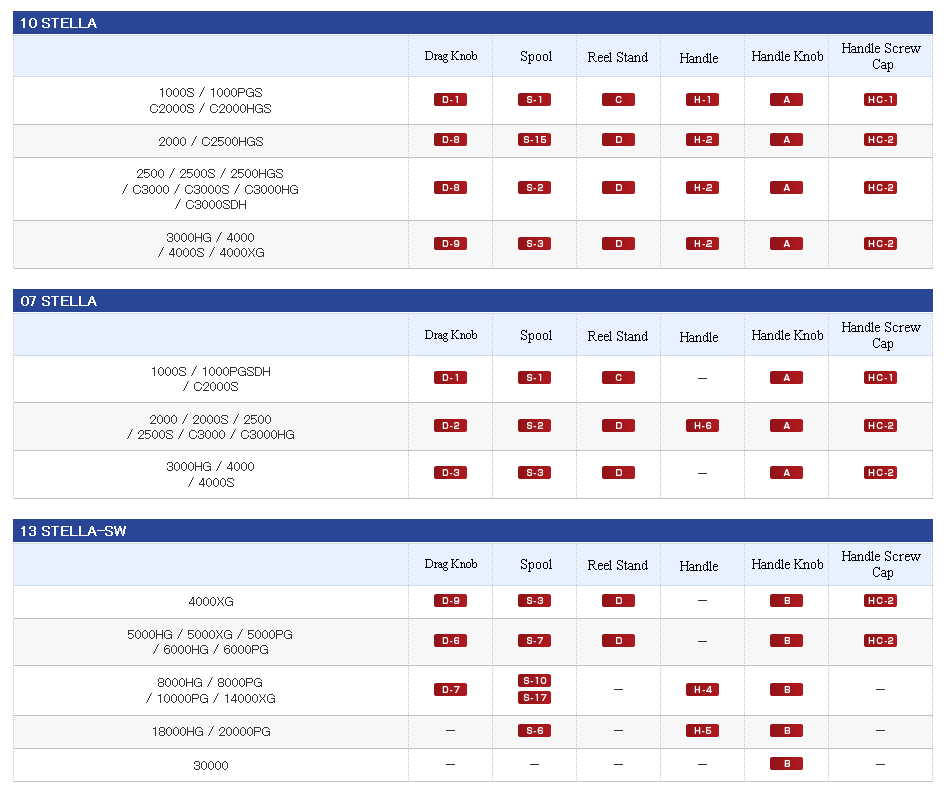Click the '30000' model text
The width and height of the screenshot is (946, 794).
pyautogui.click(x=211, y=766)
